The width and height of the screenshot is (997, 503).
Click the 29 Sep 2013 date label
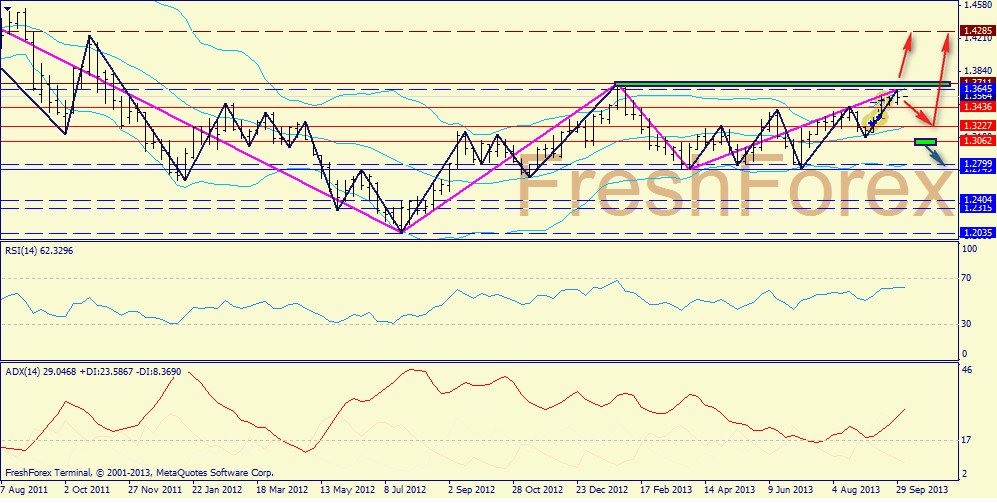click(921, 490)
